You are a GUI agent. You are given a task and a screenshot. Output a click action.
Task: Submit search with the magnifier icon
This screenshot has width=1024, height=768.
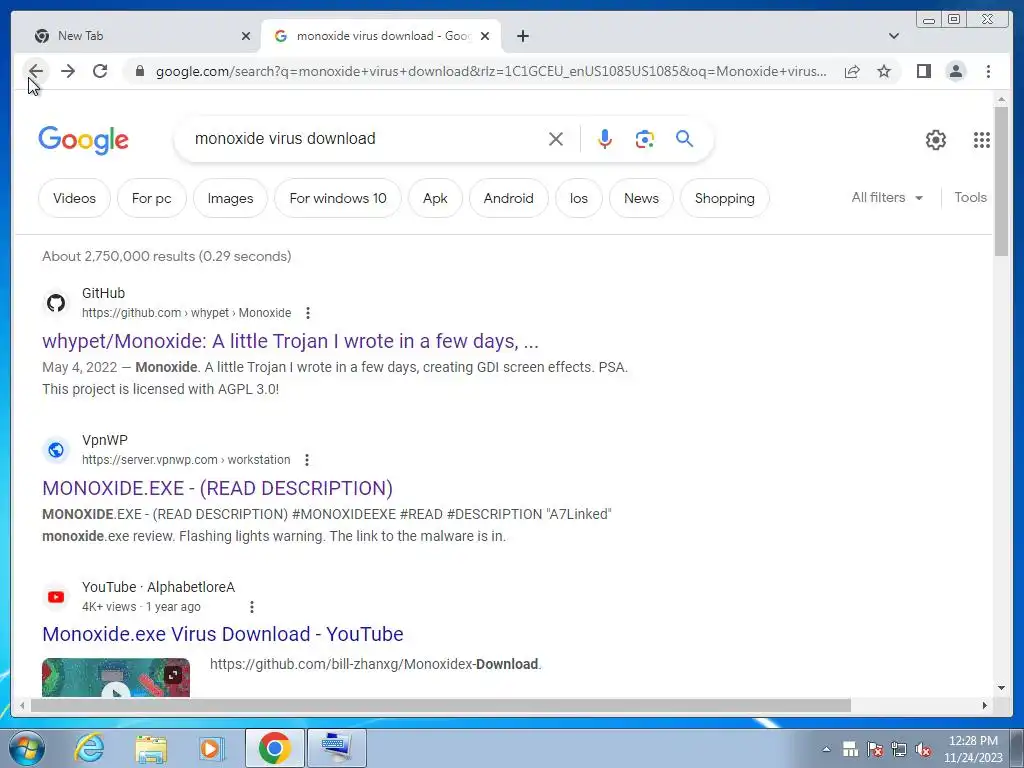684,138
